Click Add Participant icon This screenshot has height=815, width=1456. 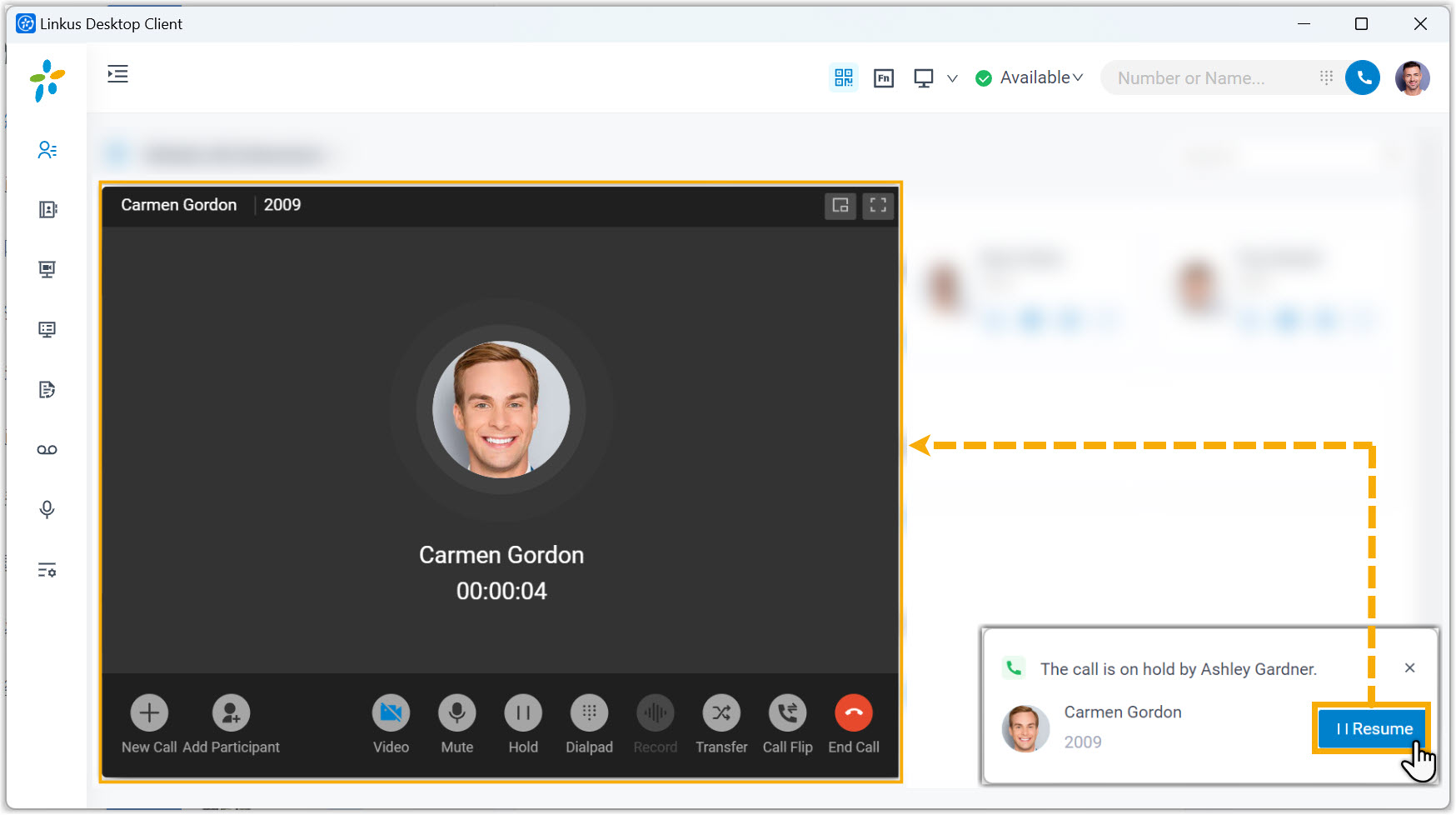click(x=231, y=713)
